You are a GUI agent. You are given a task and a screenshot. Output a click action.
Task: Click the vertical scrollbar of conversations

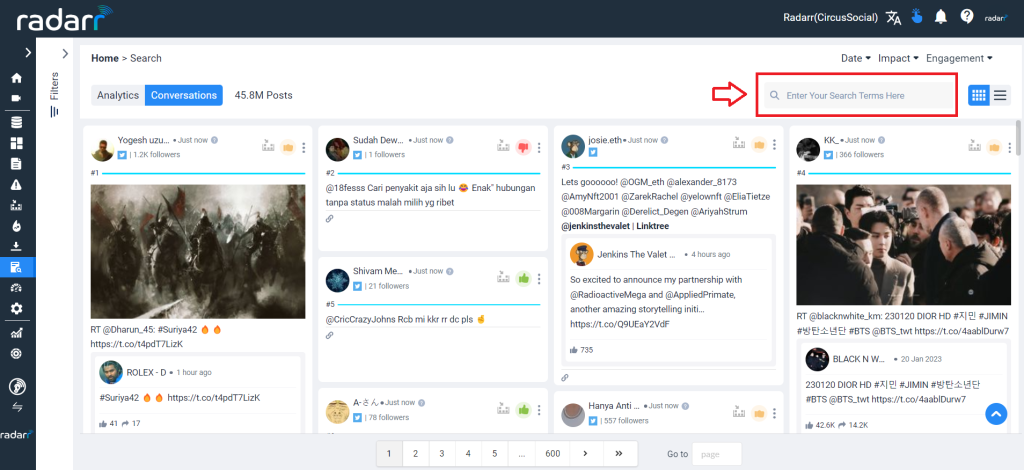(x=1019, y=137)
